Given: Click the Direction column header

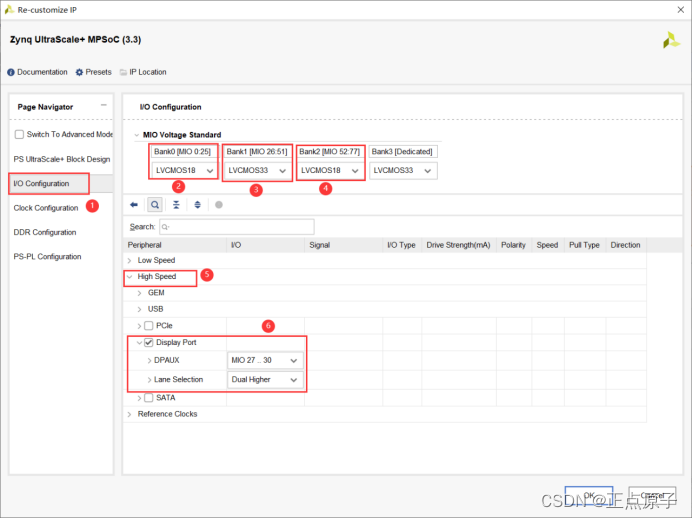Looking at the screenshot, I should point(626,245).
